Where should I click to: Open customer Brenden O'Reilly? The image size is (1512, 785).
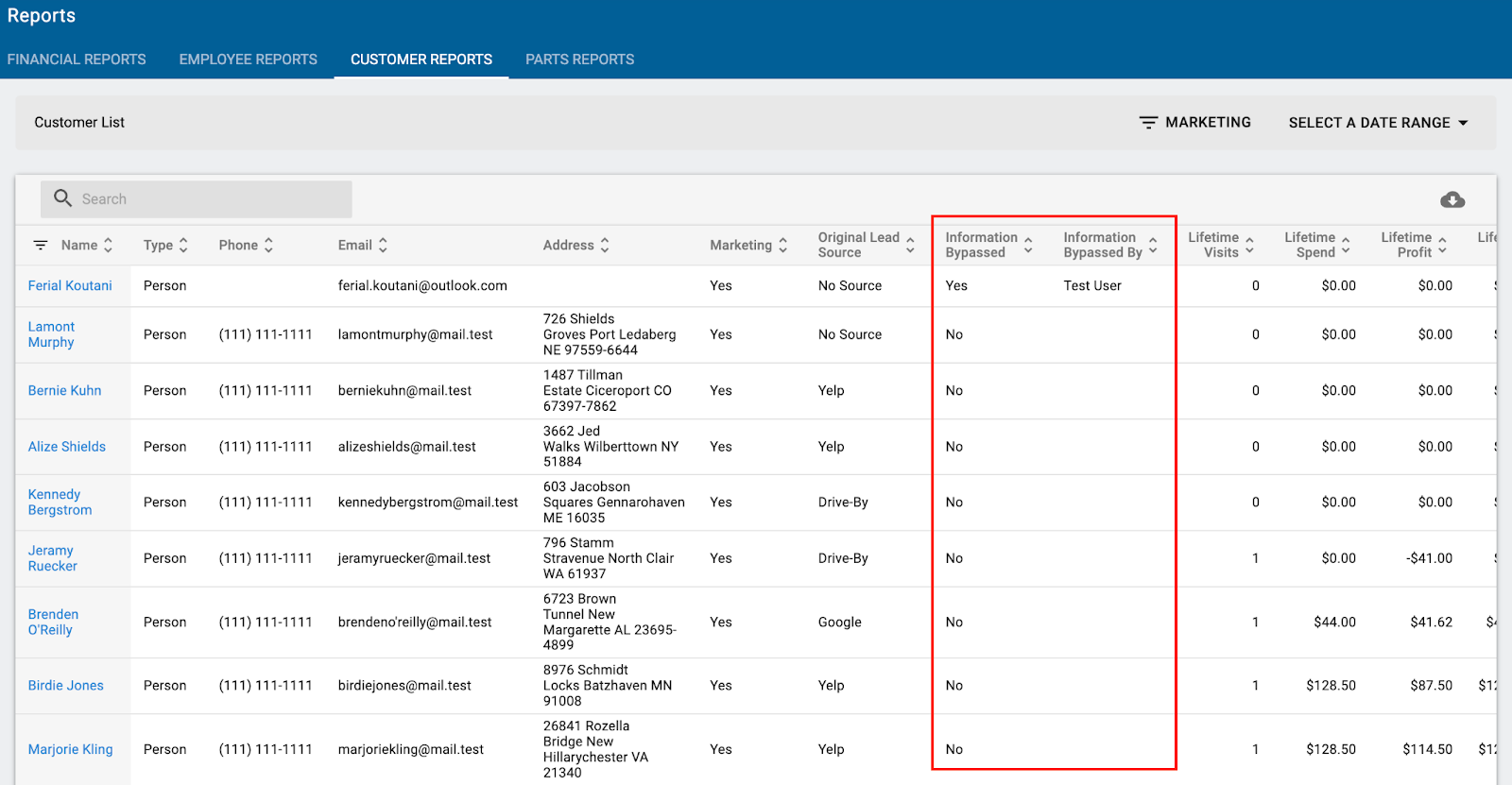coord(53,622)
